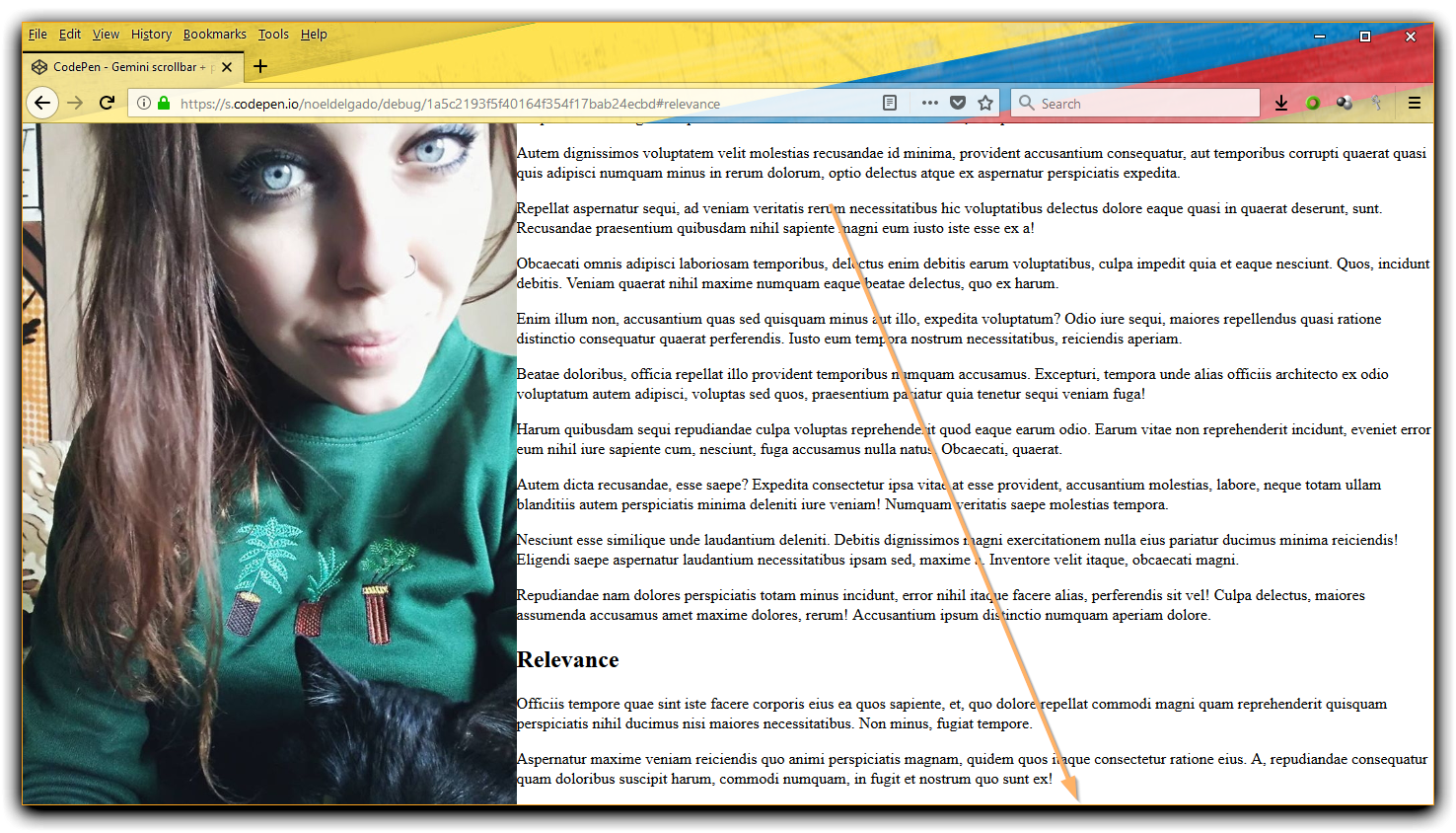Click the green padlock security icon
This screenshot has height=833, width=1456.
(x=164, y=103)
